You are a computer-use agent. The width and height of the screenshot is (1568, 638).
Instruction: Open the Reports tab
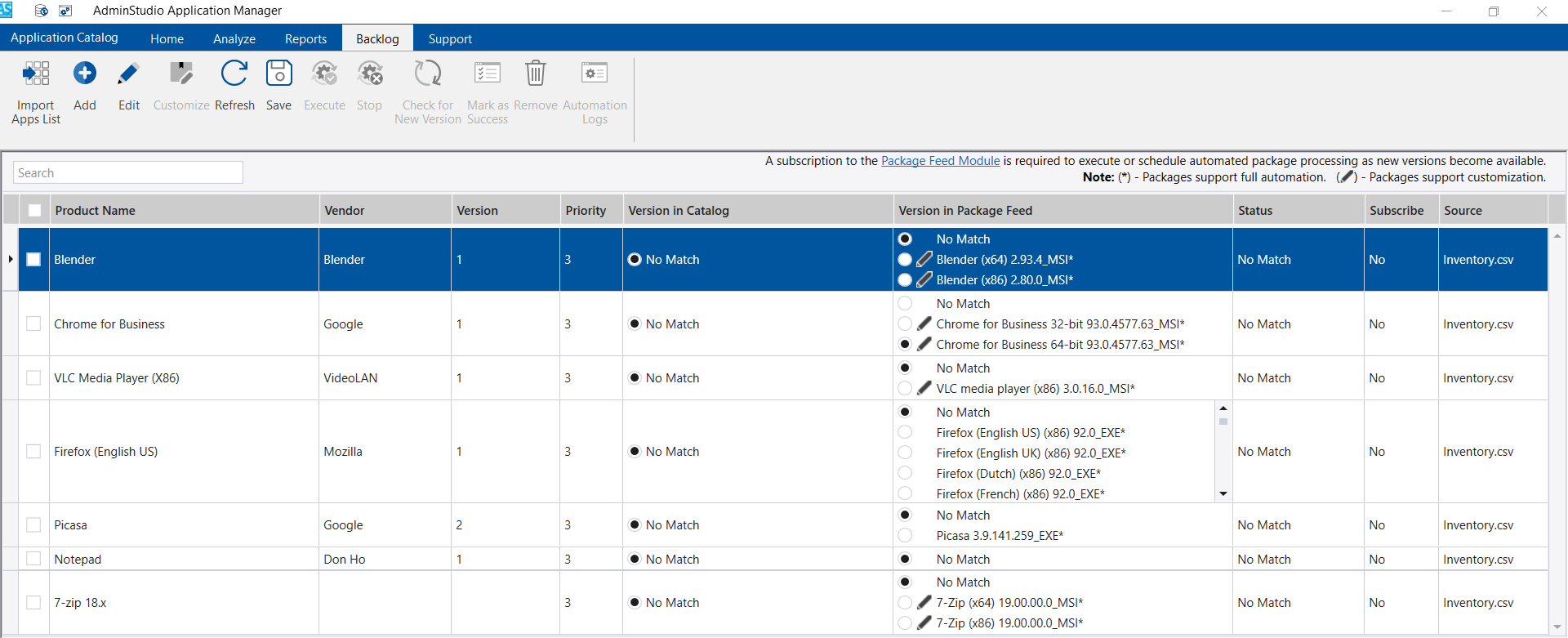tap(305, 39)
